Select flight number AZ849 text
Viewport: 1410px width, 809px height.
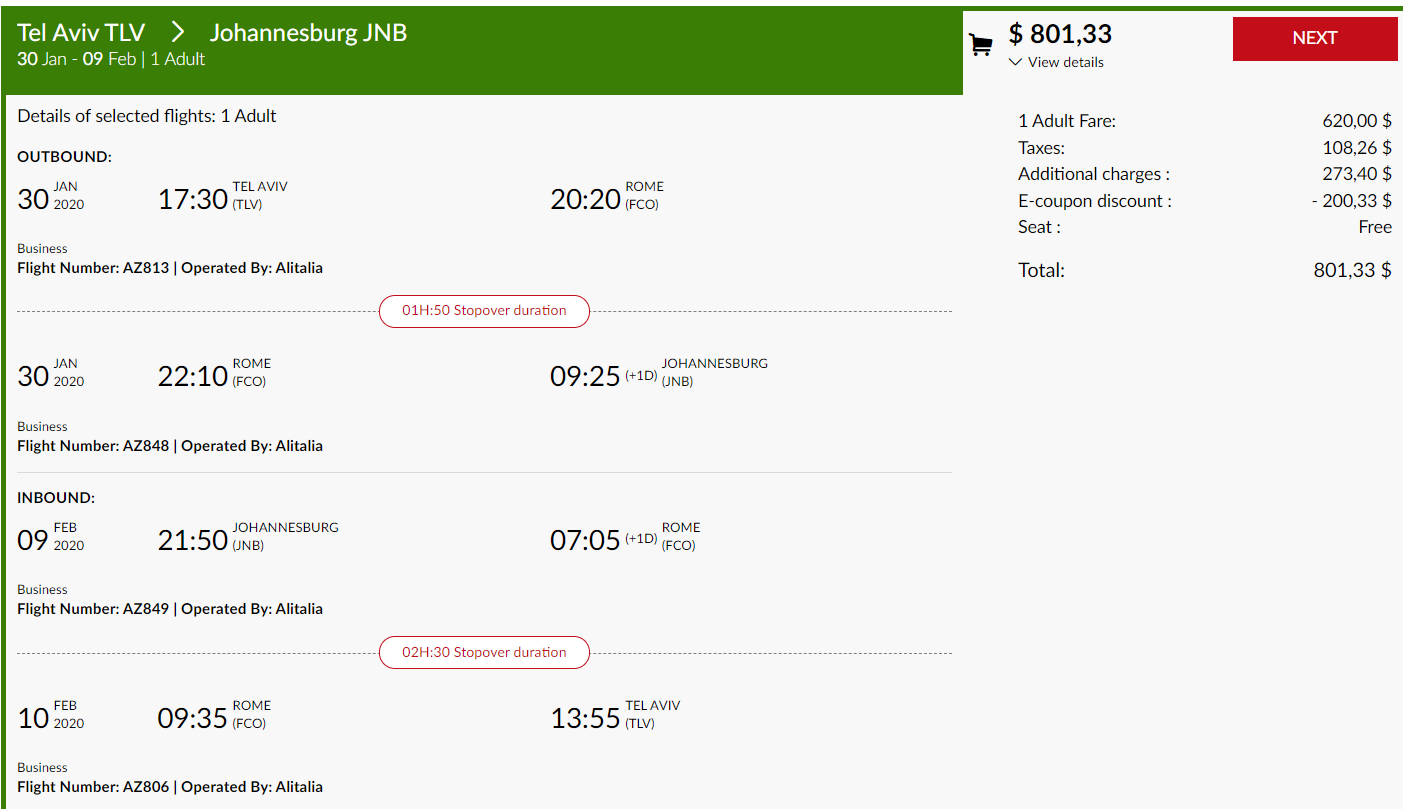point(93,609)
